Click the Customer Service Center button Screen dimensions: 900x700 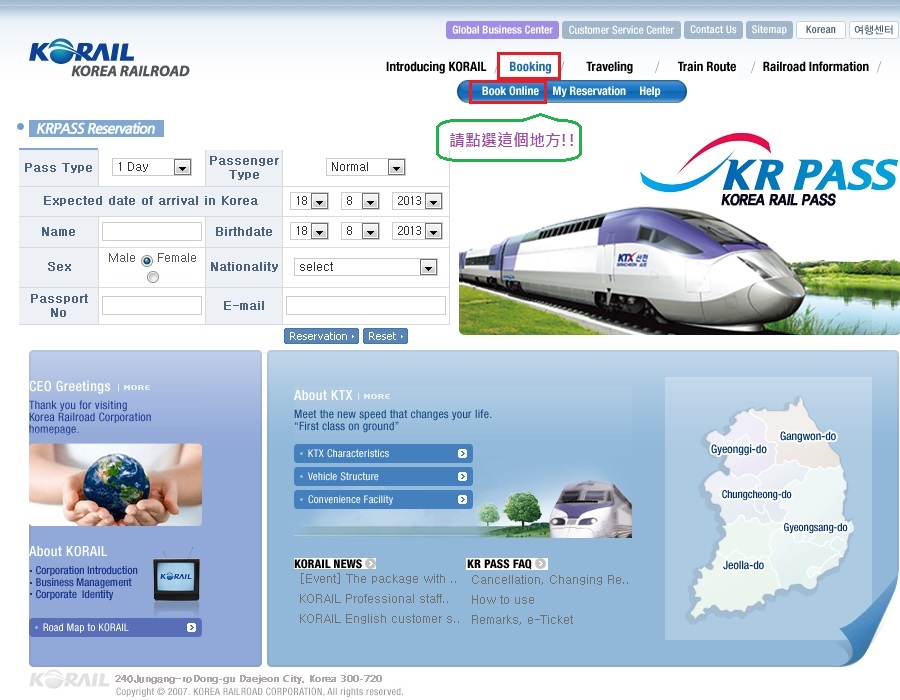tap(621, 30)
